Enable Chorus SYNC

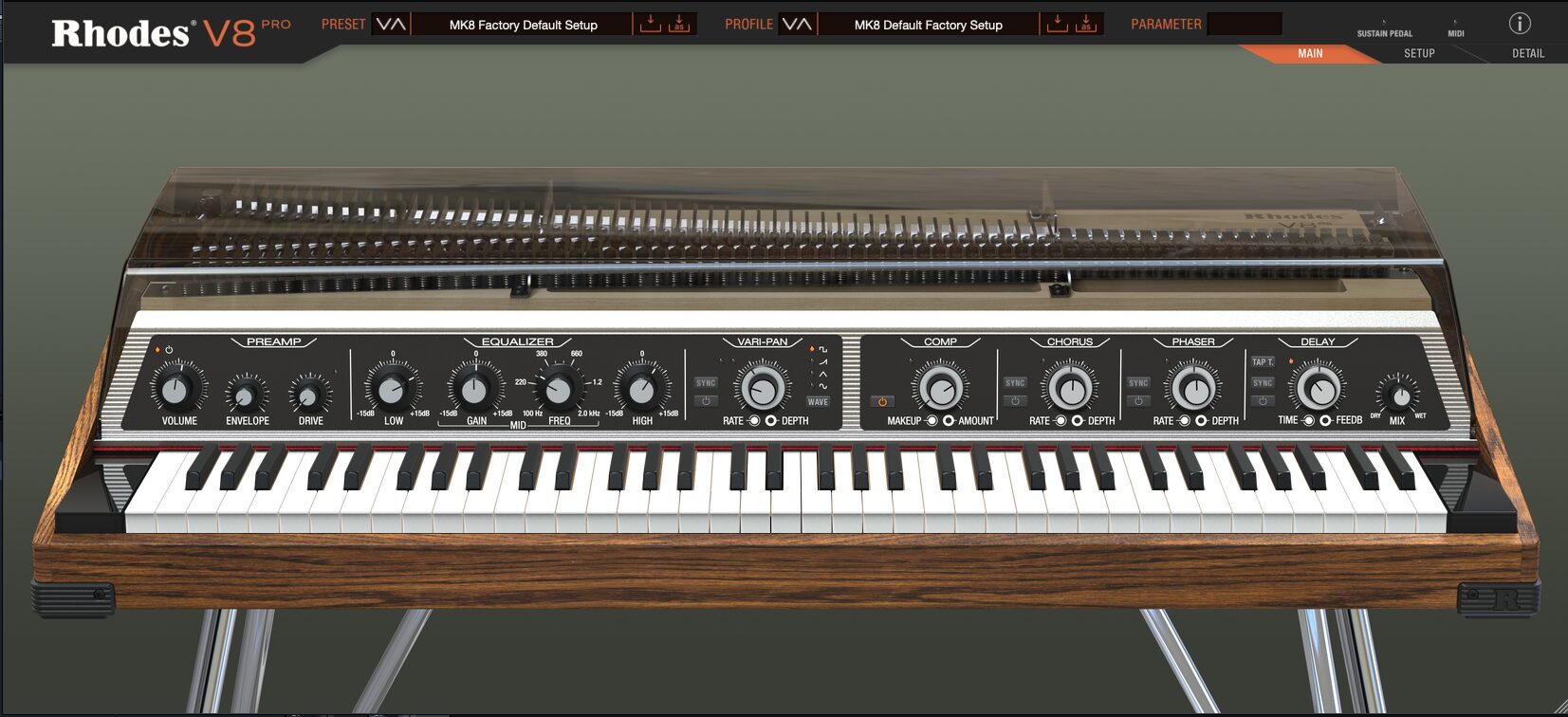1015,383
